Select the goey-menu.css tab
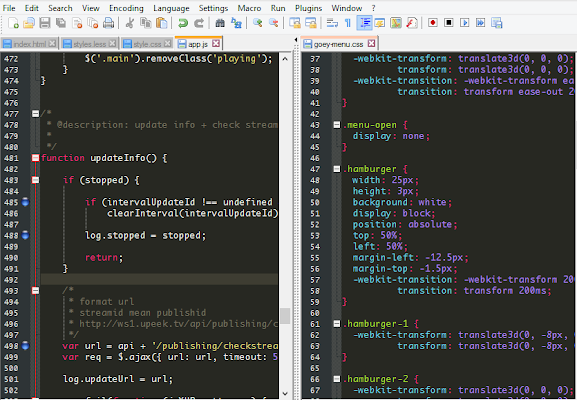577x400 pixels. 338,44
